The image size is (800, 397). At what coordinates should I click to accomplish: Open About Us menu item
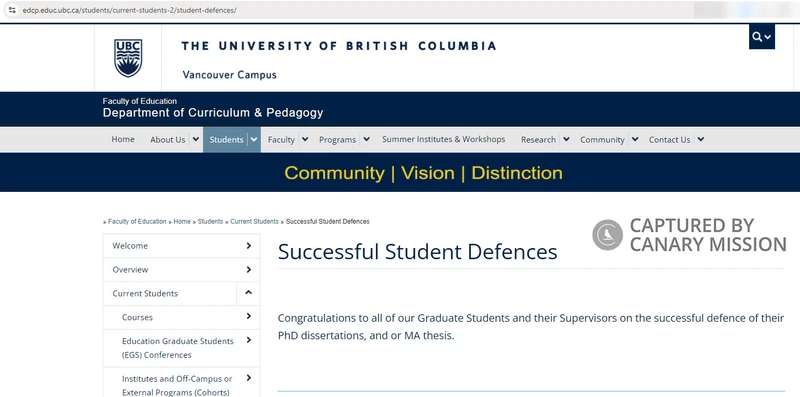pos(167,139)
